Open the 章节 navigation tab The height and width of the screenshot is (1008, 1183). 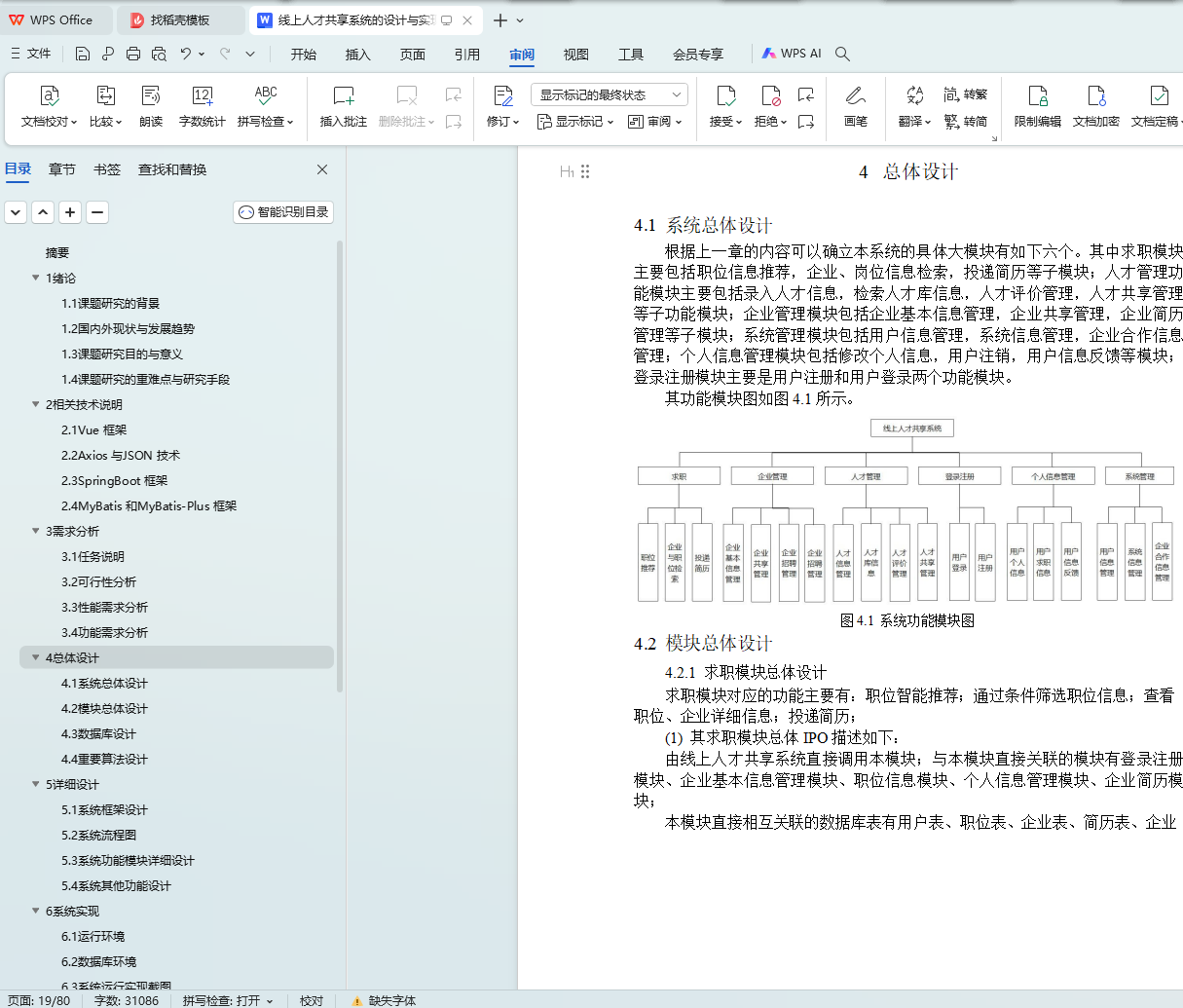(x=62, y=169)
